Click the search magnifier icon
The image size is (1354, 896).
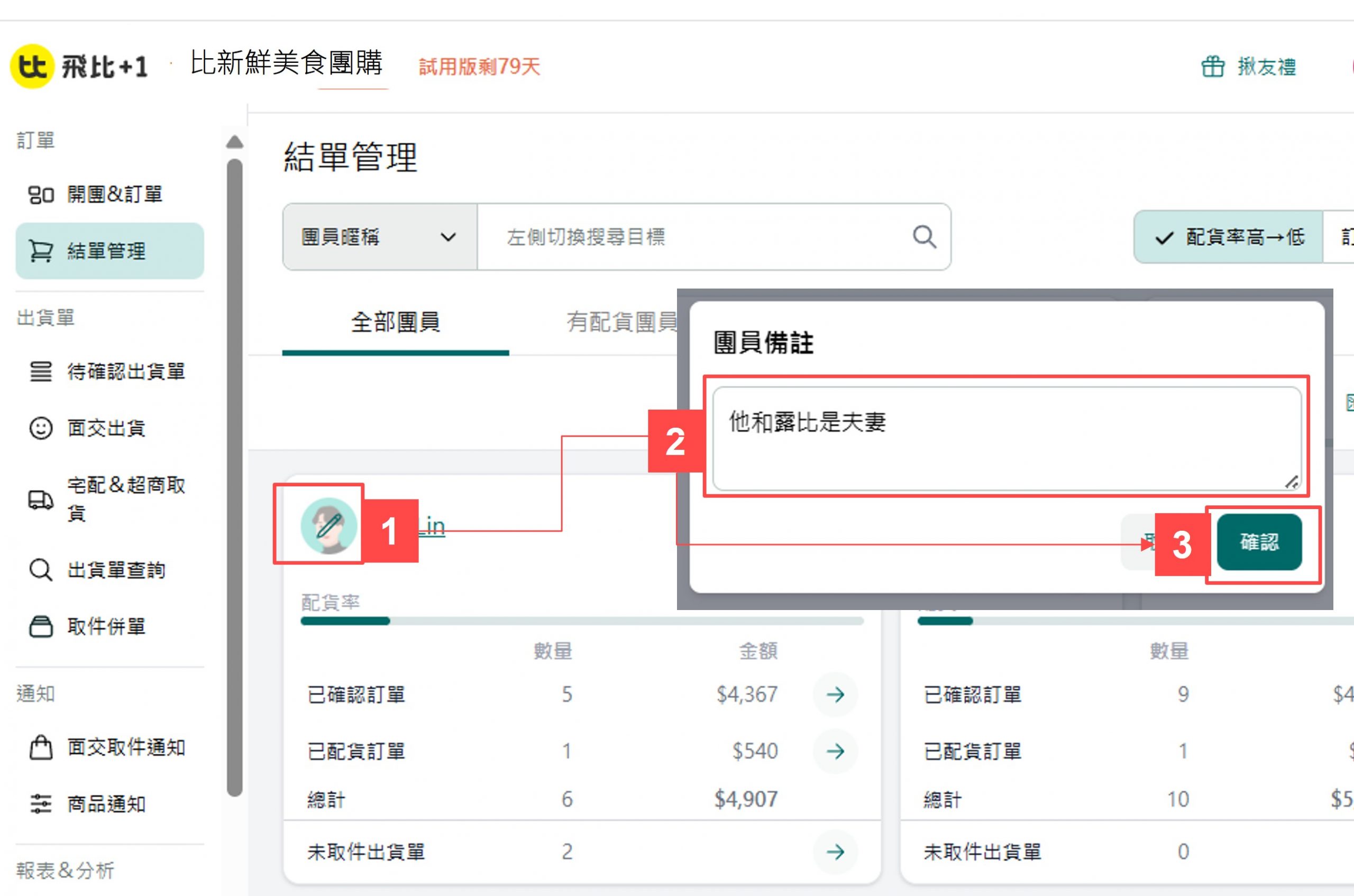[924, 237]
